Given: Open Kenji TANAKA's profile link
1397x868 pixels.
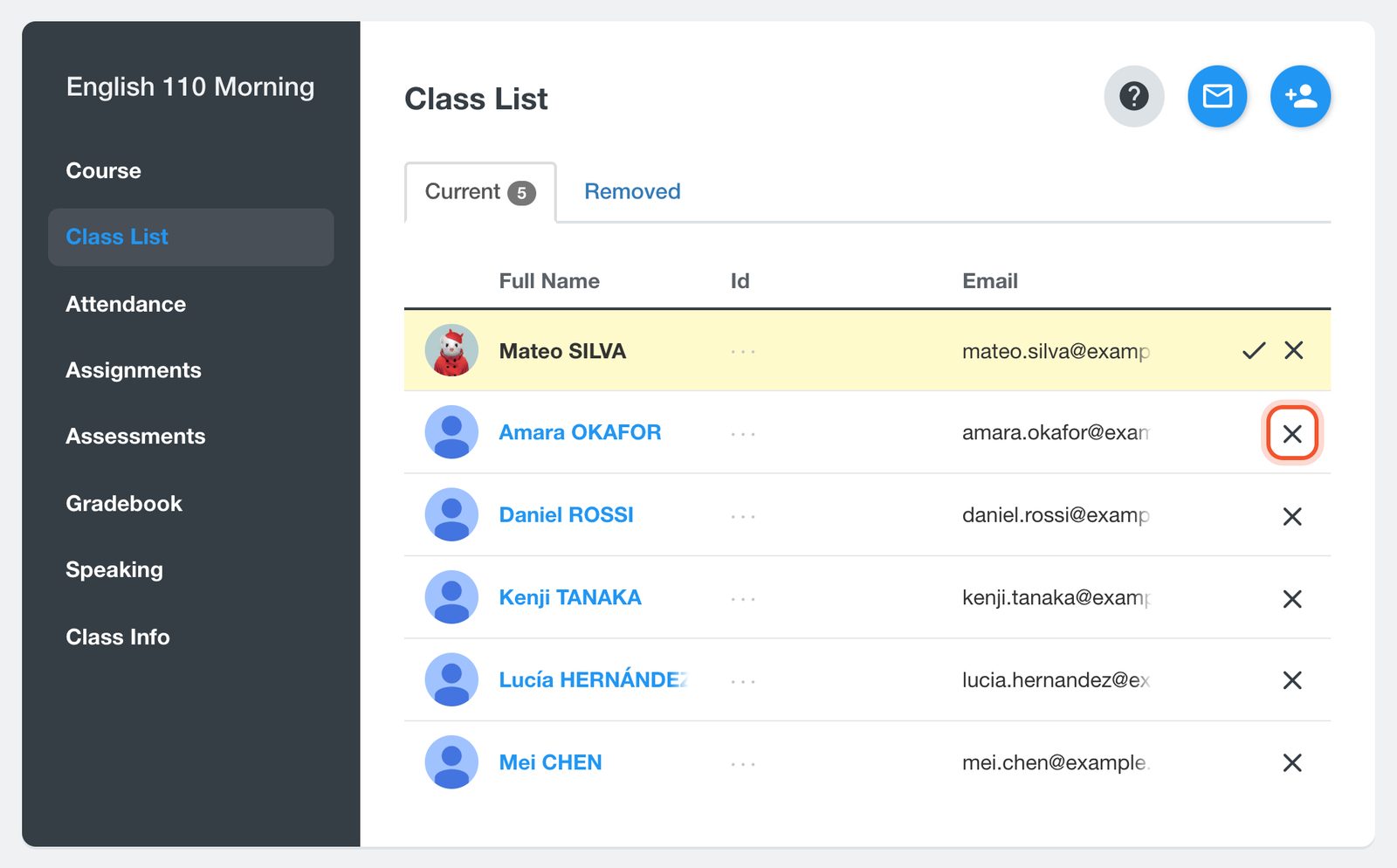Looking at the screenshot, I should tap(570, 597).
